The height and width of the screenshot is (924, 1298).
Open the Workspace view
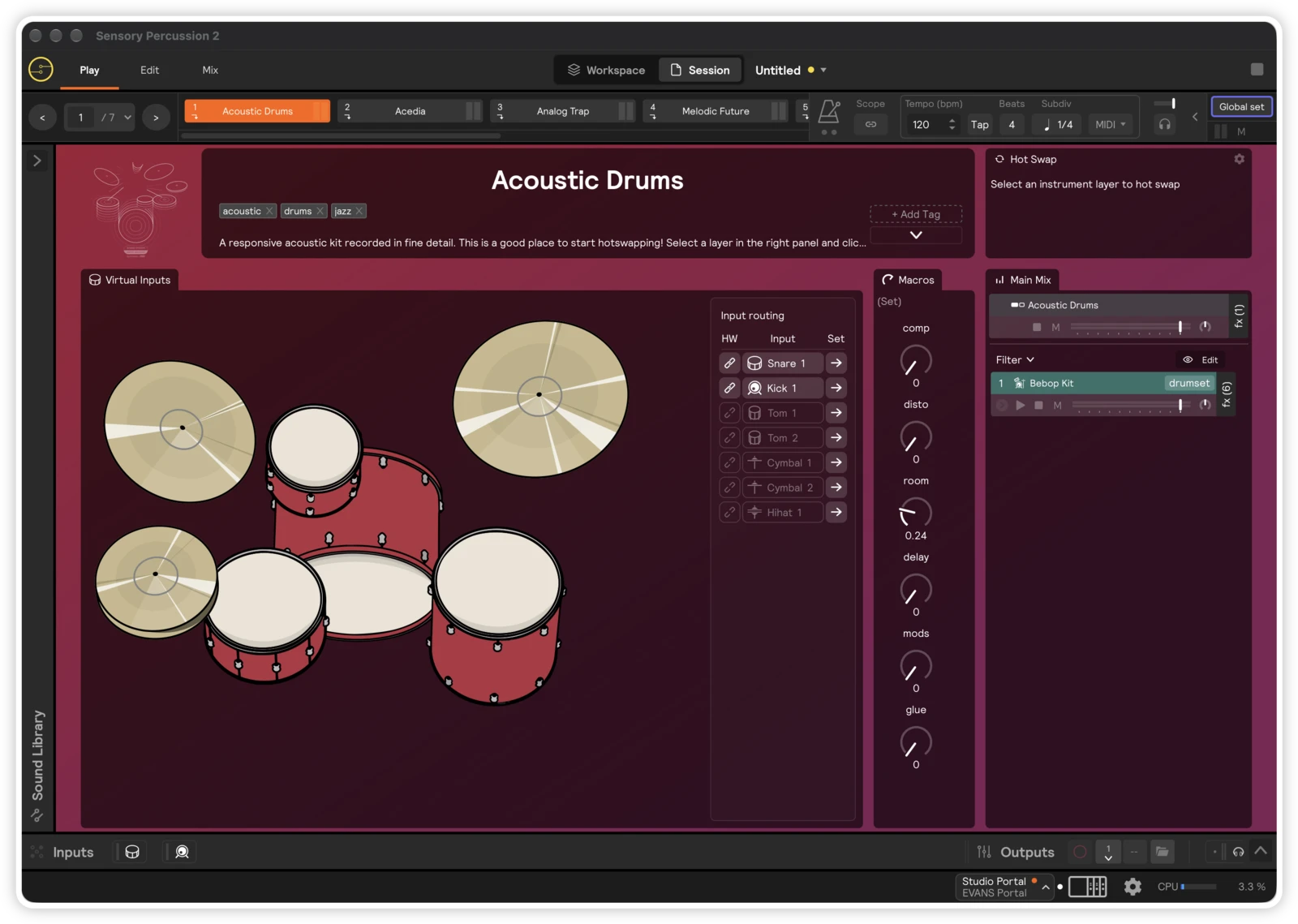point(606,71)
